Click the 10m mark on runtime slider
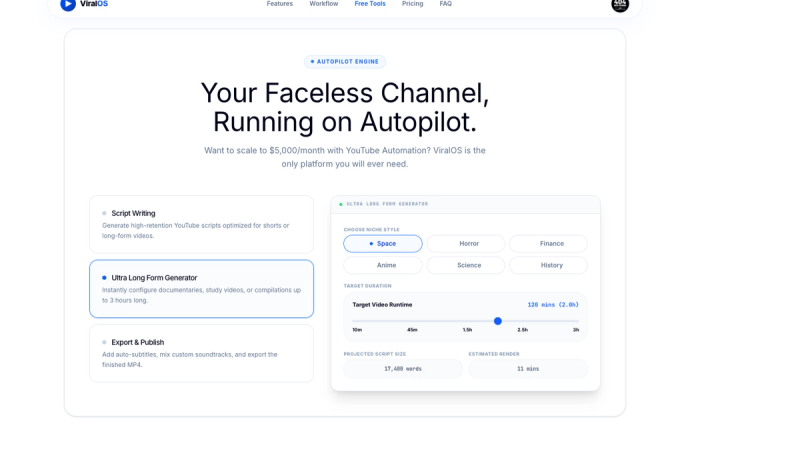Screen dimensions: 800x461 357,330
